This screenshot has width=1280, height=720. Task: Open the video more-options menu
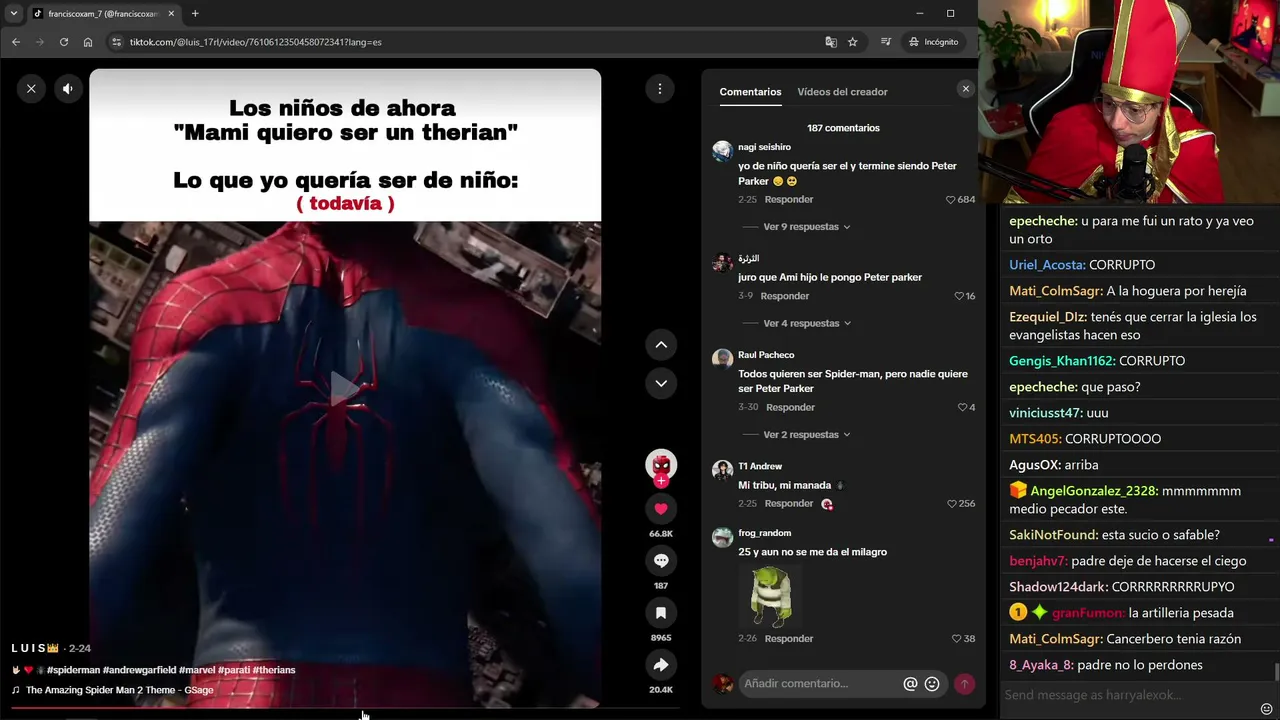pyautogui.click(x=660, y=89)
